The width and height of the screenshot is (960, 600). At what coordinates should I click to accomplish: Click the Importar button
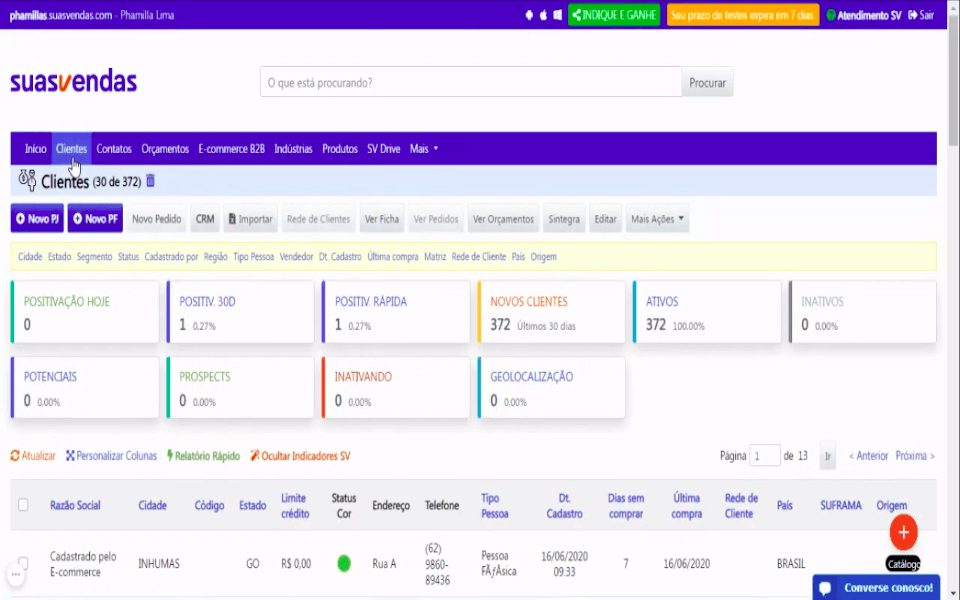pyautogui.click(x=250, y=219)
